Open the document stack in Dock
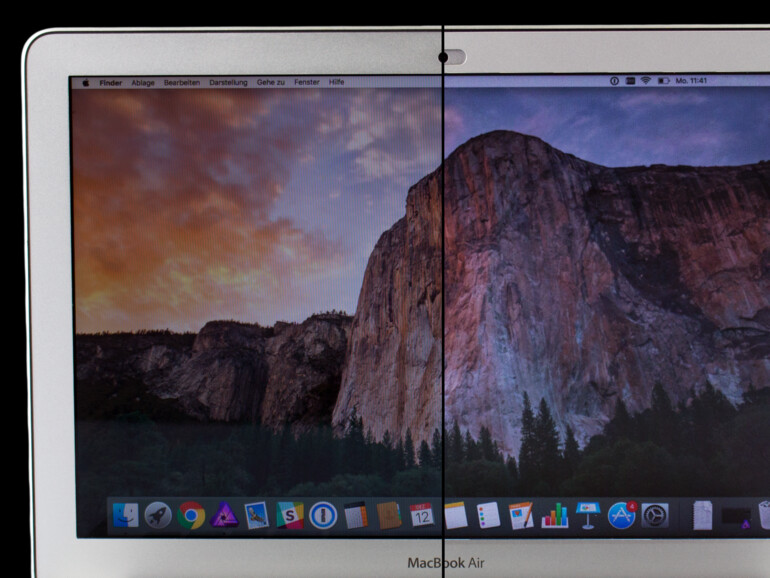The image size is (770, 578). point(702,516)
